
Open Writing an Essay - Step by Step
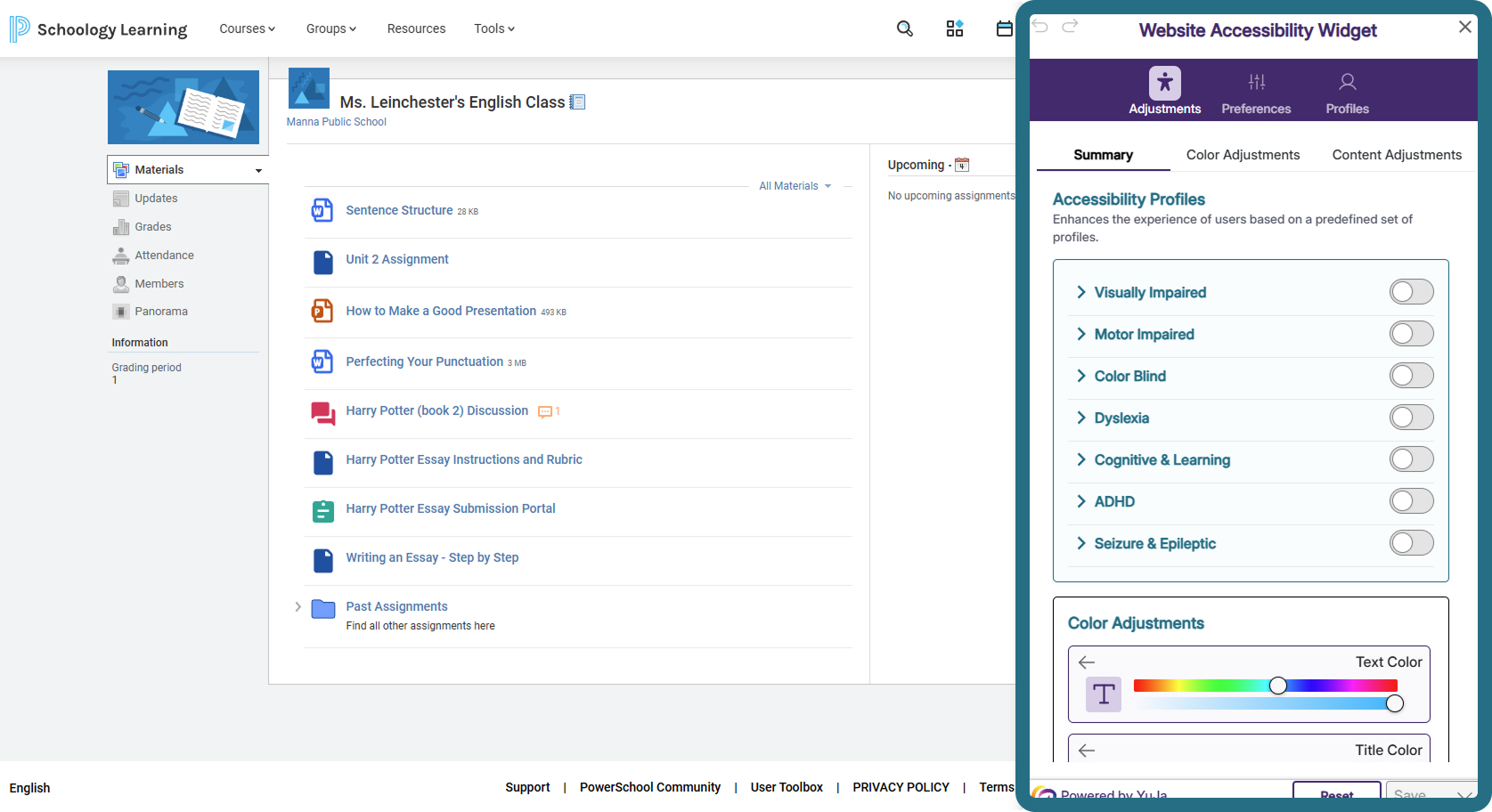(432, 557)
